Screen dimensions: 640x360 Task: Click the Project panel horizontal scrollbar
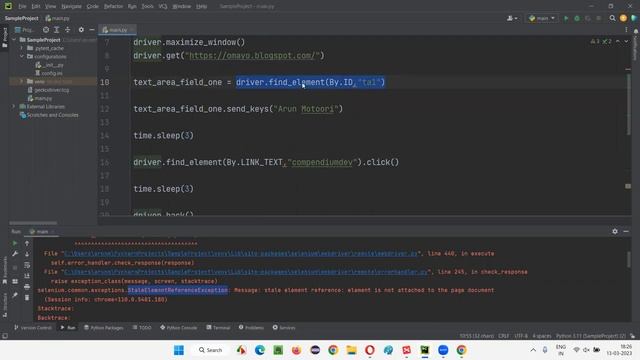click(x=33, y=223)
